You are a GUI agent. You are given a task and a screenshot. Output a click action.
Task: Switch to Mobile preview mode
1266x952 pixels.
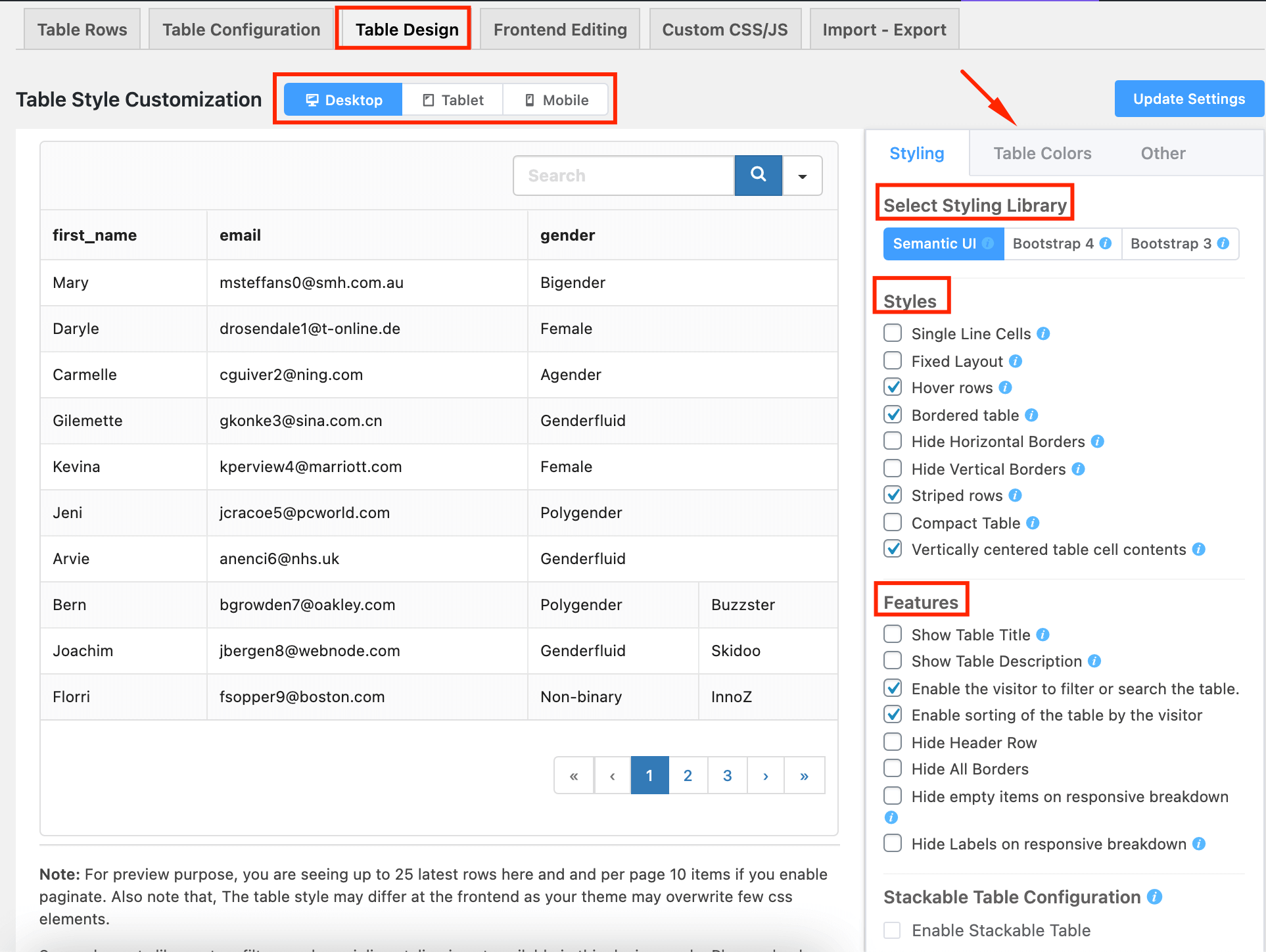coord(555,99)
